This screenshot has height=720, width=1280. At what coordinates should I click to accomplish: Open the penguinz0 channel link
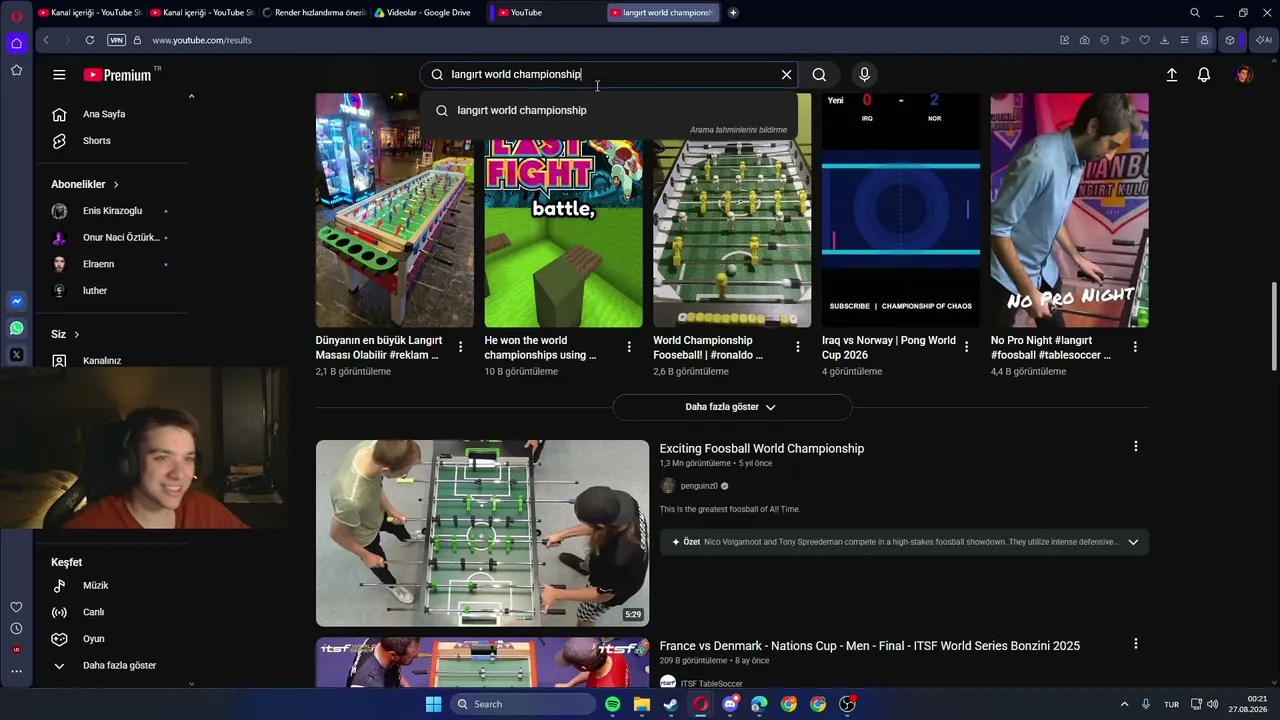[699, 486]
